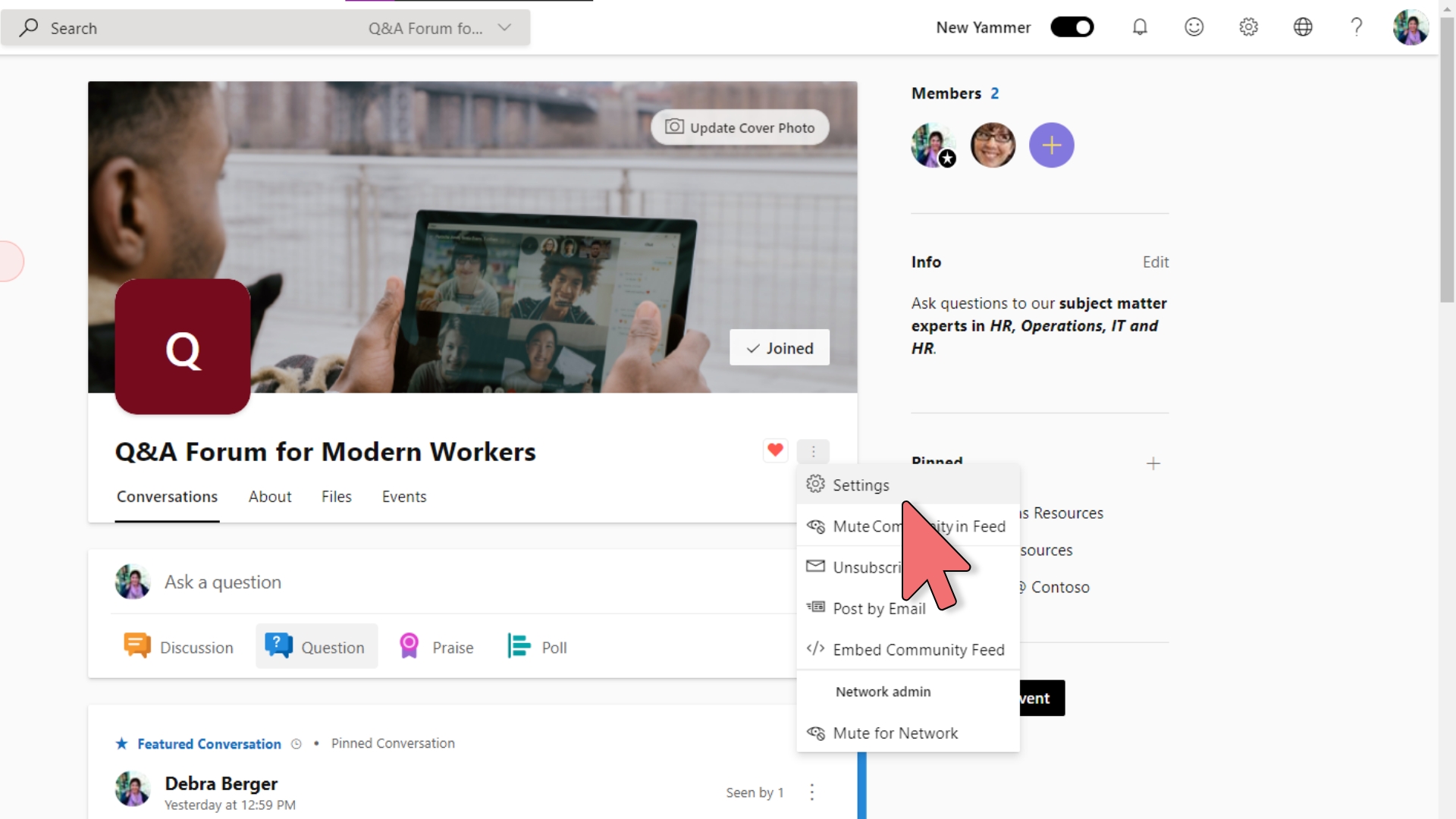Click the Post by Email icon
The height and width of the screenshot is (819, 1456).
(816, 607)
